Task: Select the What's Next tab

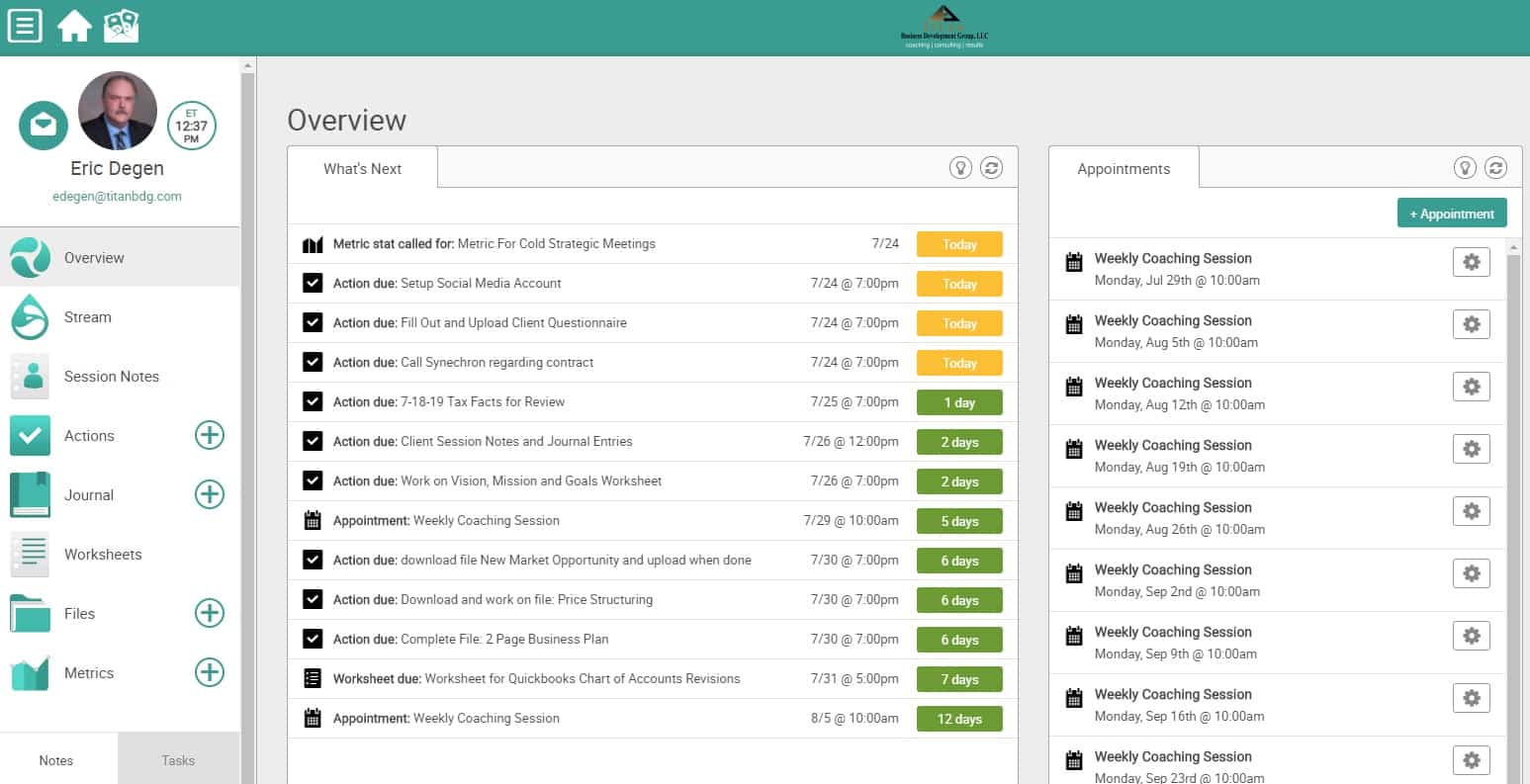Action: click(362, 168)
